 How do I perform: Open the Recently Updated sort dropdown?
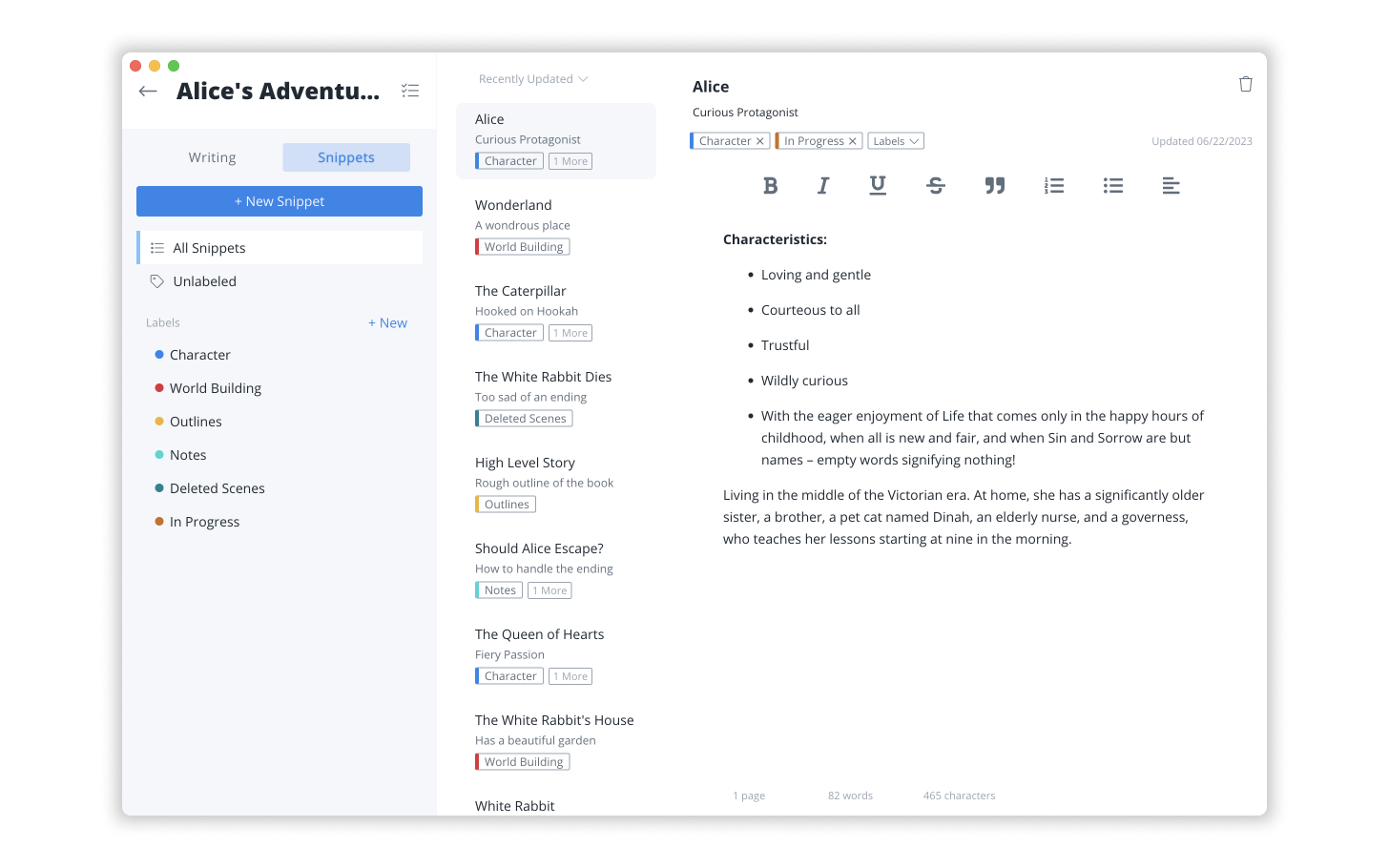coord(533,79)
